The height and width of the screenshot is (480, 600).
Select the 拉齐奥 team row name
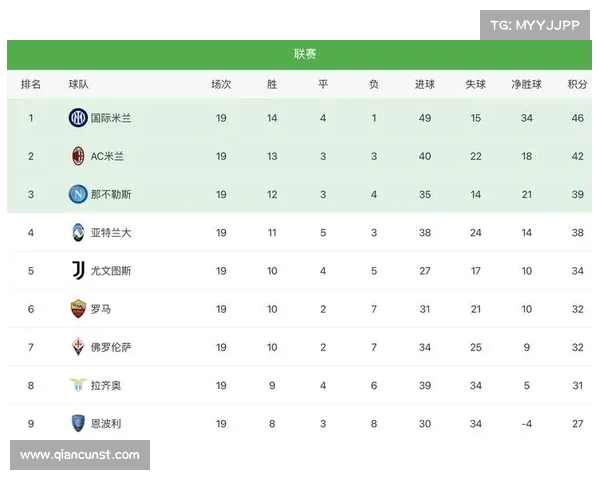[106, 385]
